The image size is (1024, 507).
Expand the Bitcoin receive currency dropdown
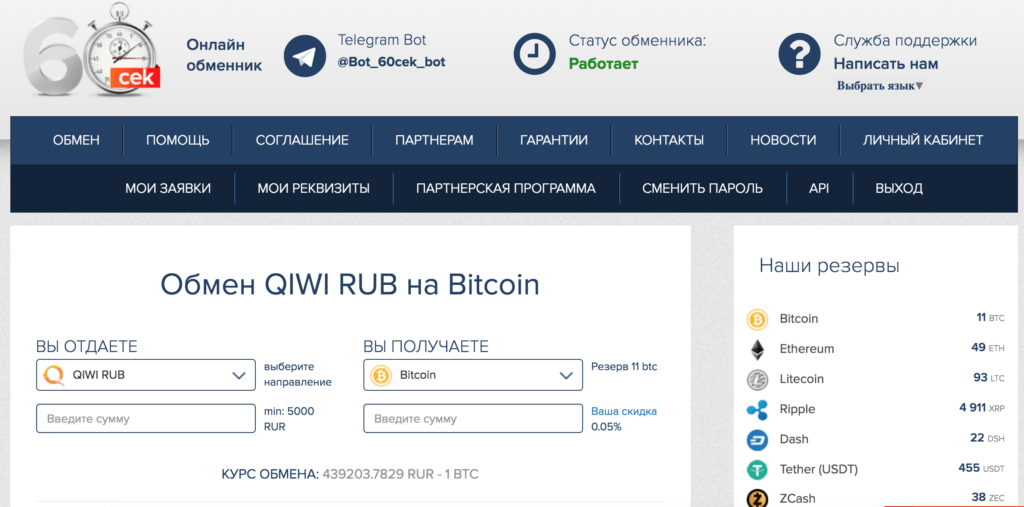click(472, 376)
